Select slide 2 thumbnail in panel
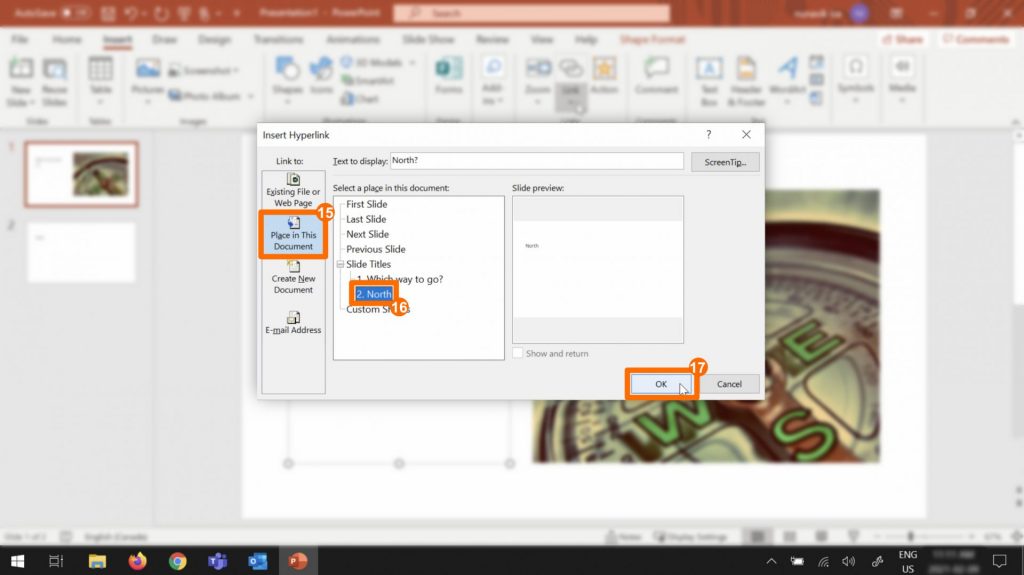 point(81,250)
